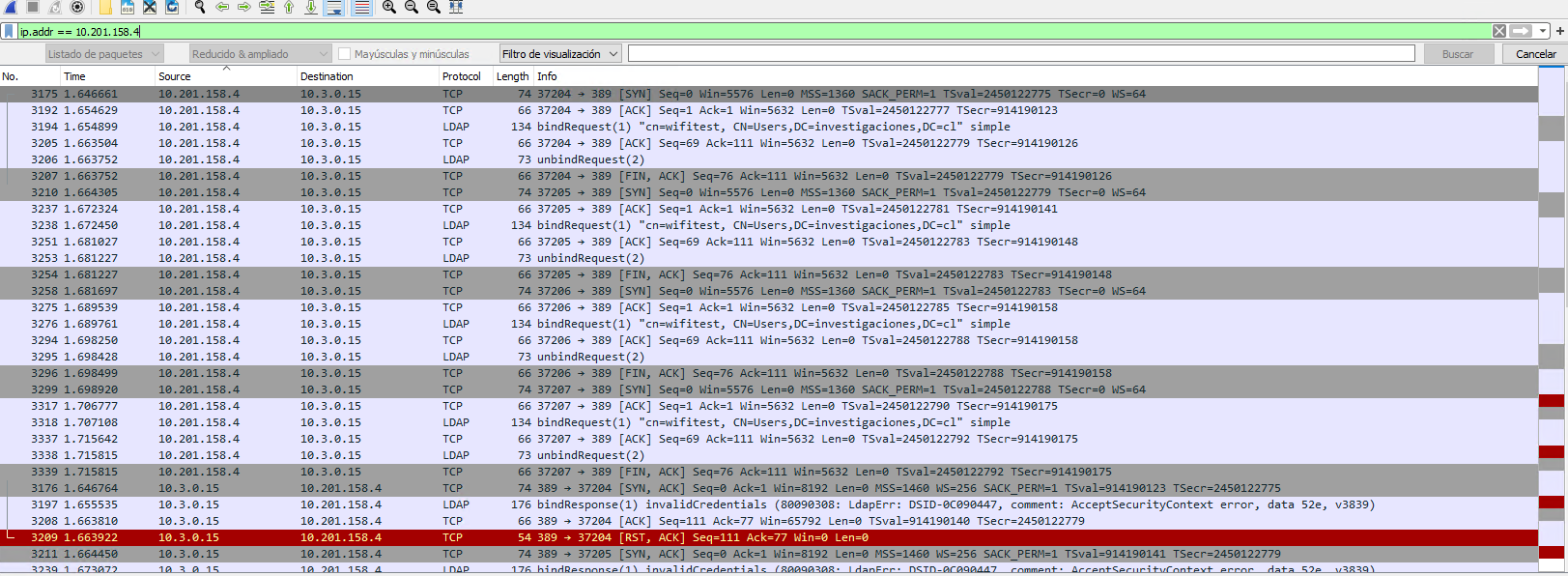This screenshot has height=576, width=1568.
Task: Clear the display filter with the X button
Action: tap(1499, 31)
